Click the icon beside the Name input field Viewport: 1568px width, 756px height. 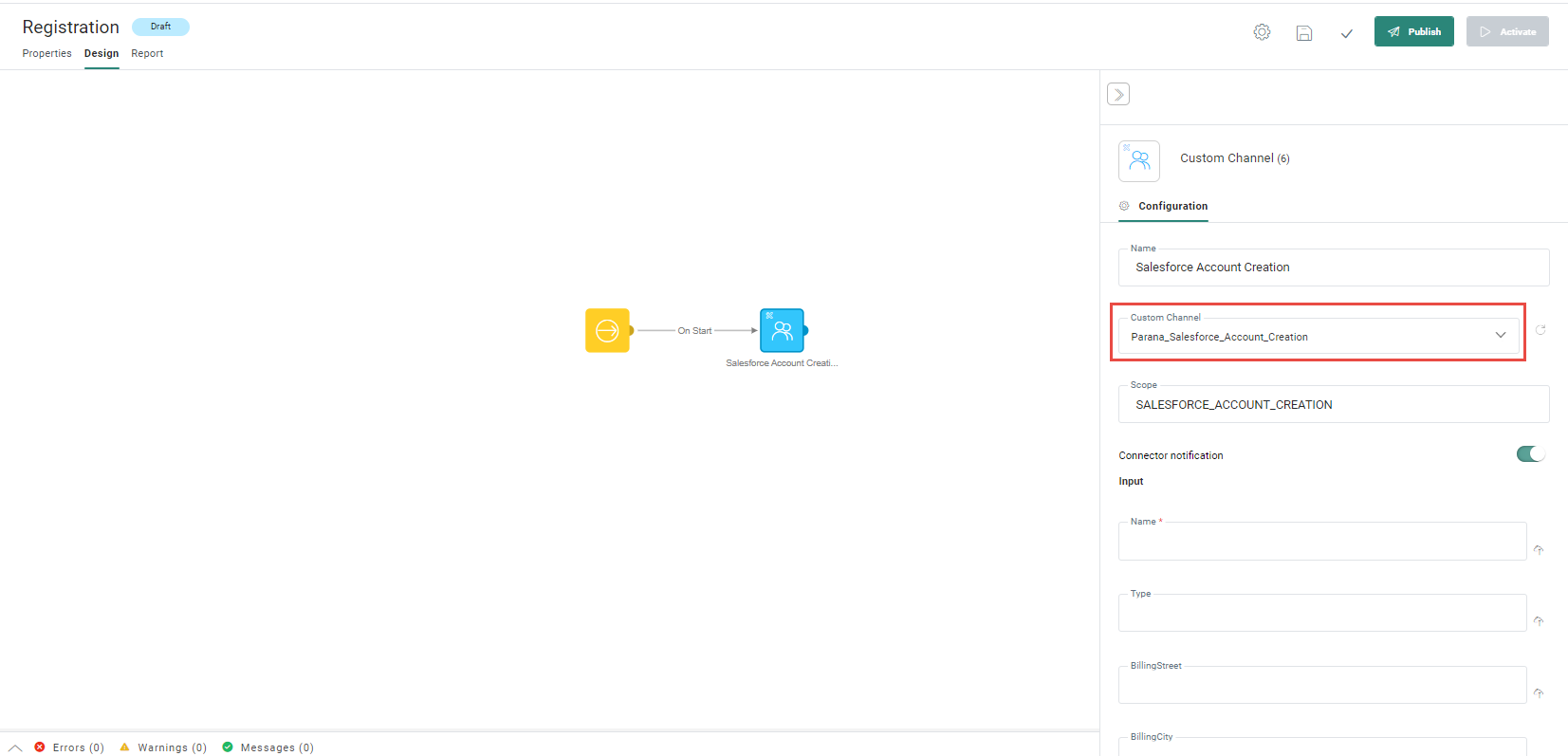[1539, 550]
